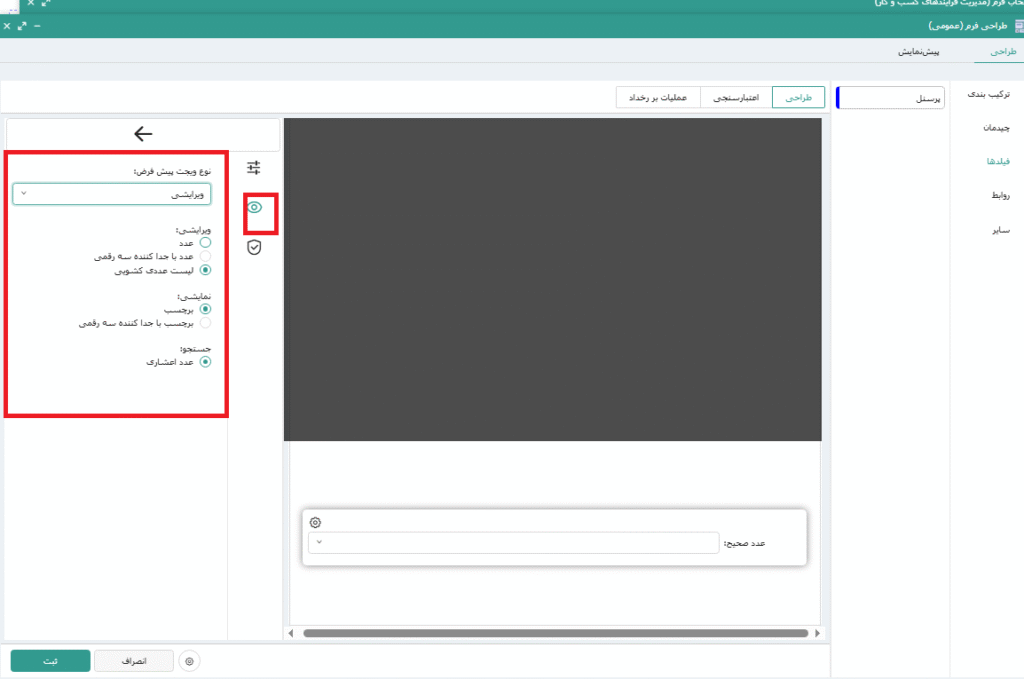Click the انصراف cancel button
Viewport: 1024px width, 679px height.
point(133,661)
